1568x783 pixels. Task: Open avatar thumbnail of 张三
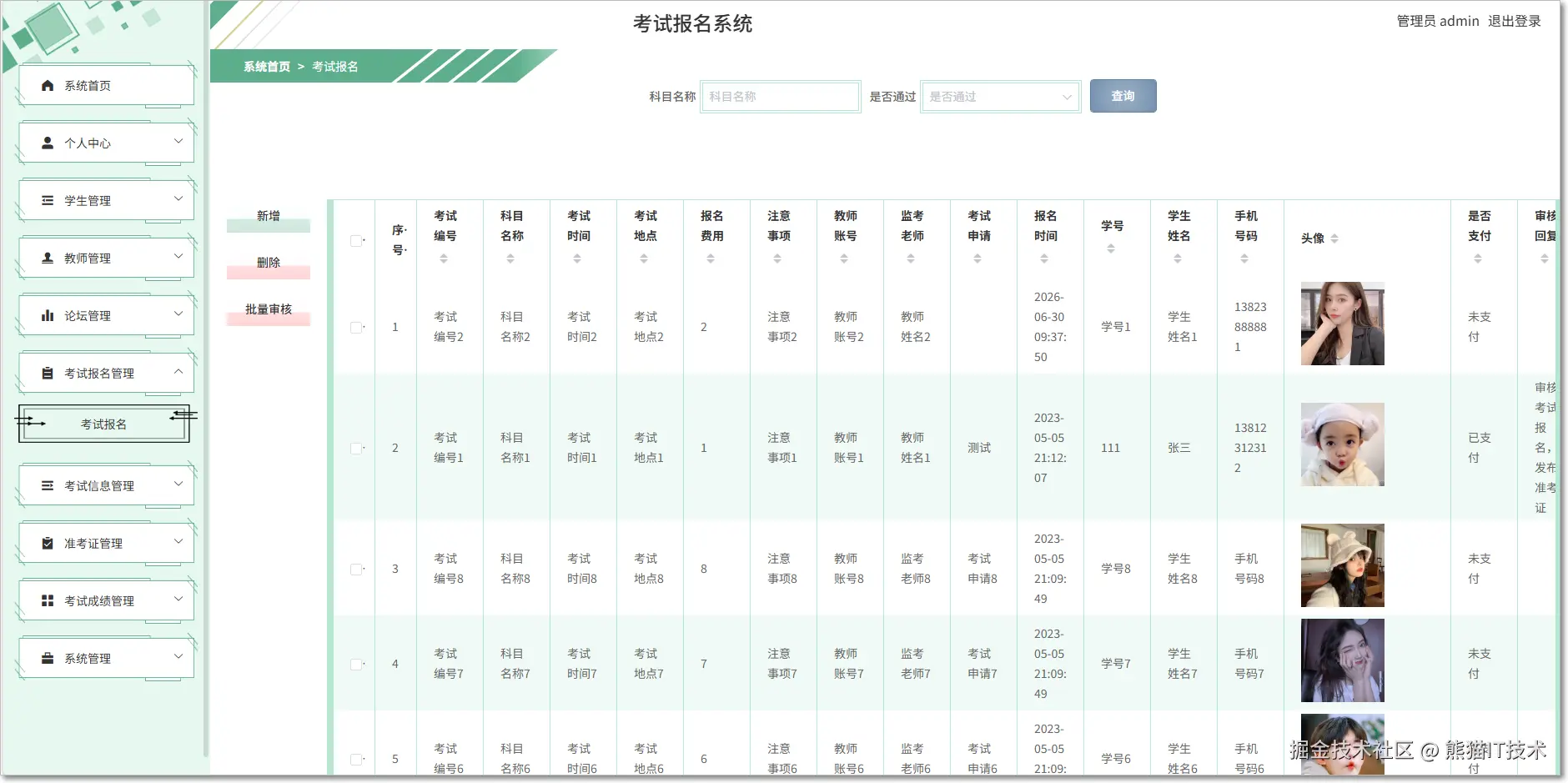[1343, 444]
